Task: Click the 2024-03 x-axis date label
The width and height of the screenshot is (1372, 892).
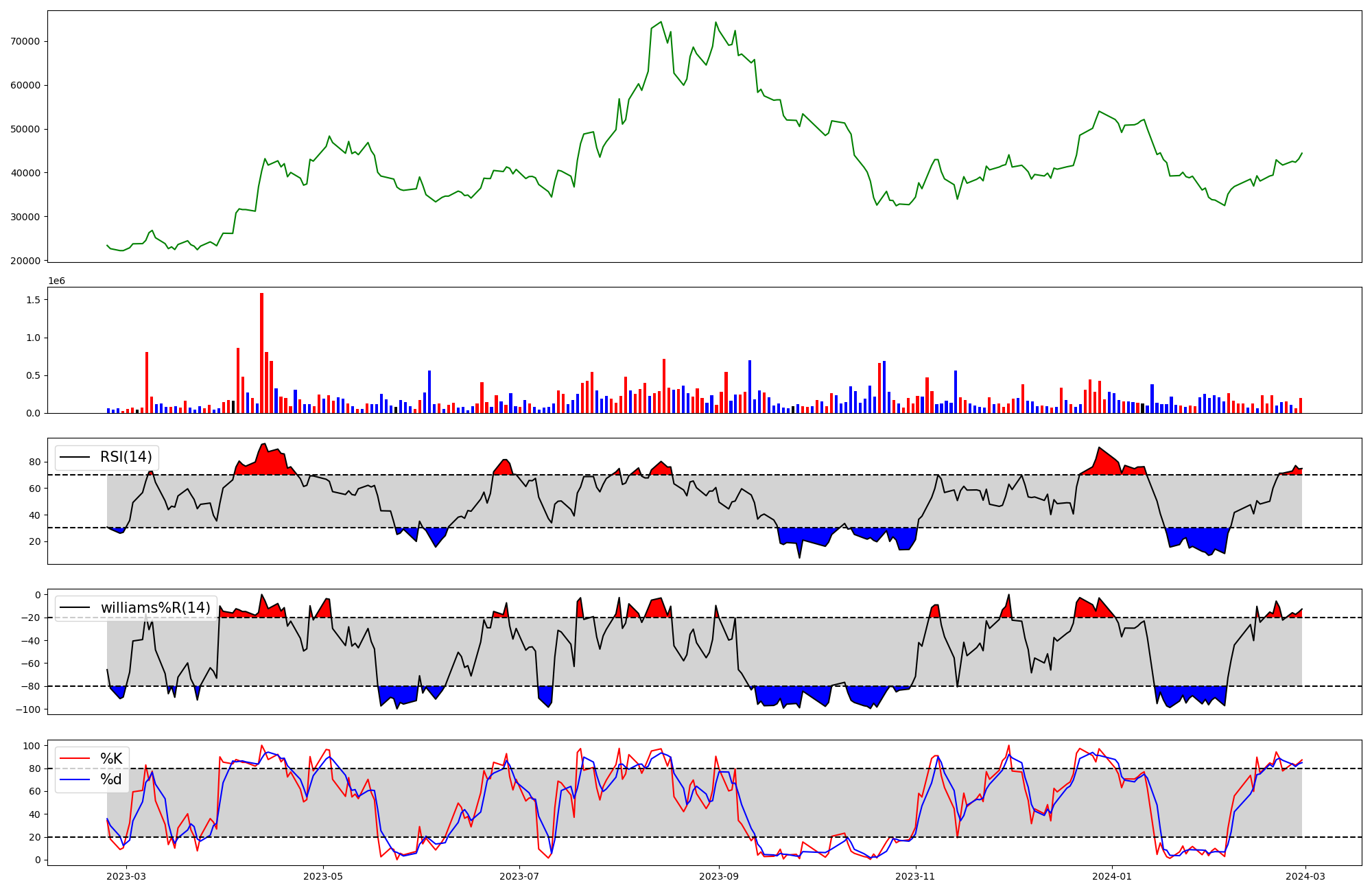Action: pos(1305,876)
